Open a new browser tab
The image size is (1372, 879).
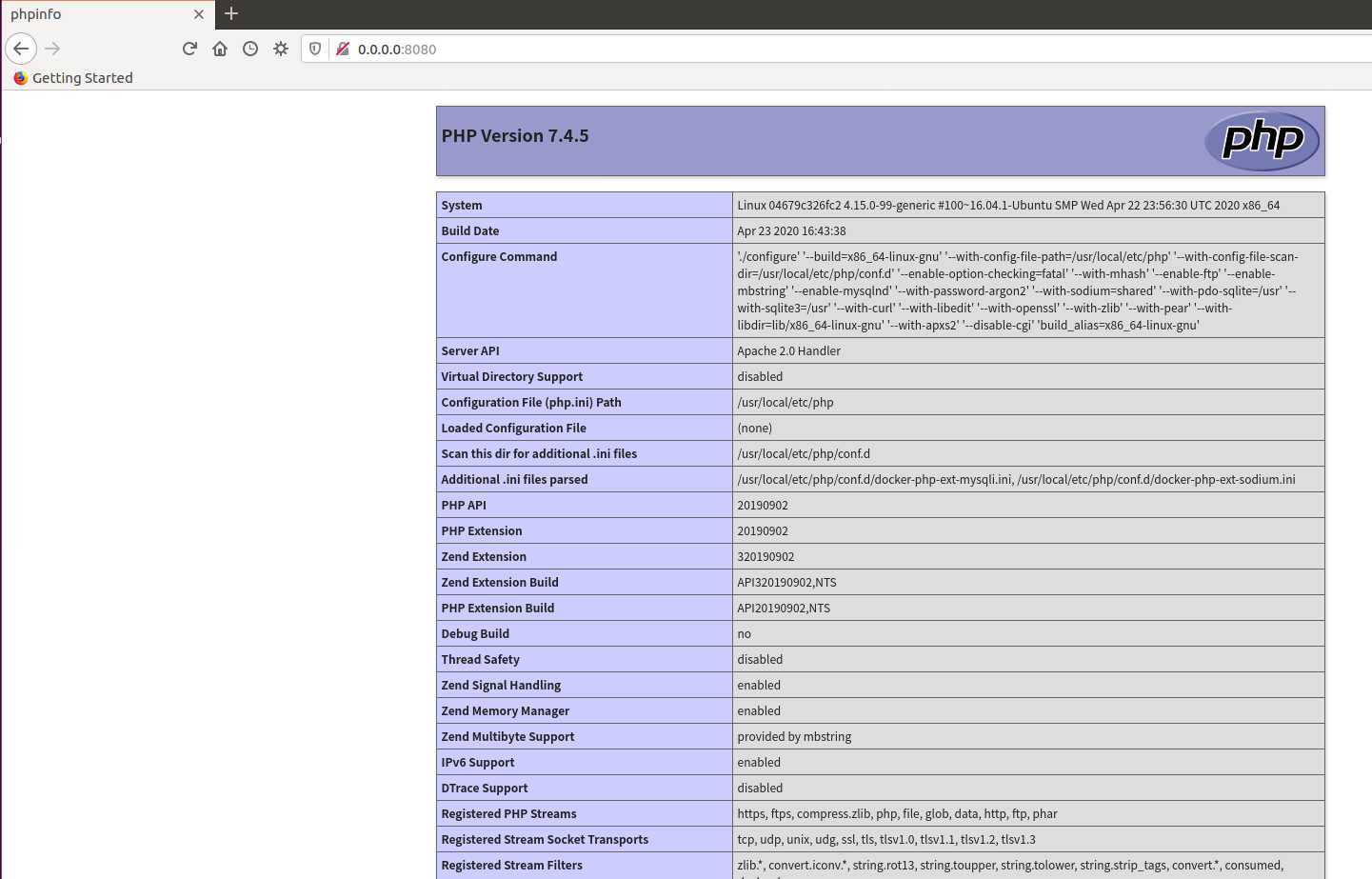(231, 13)
